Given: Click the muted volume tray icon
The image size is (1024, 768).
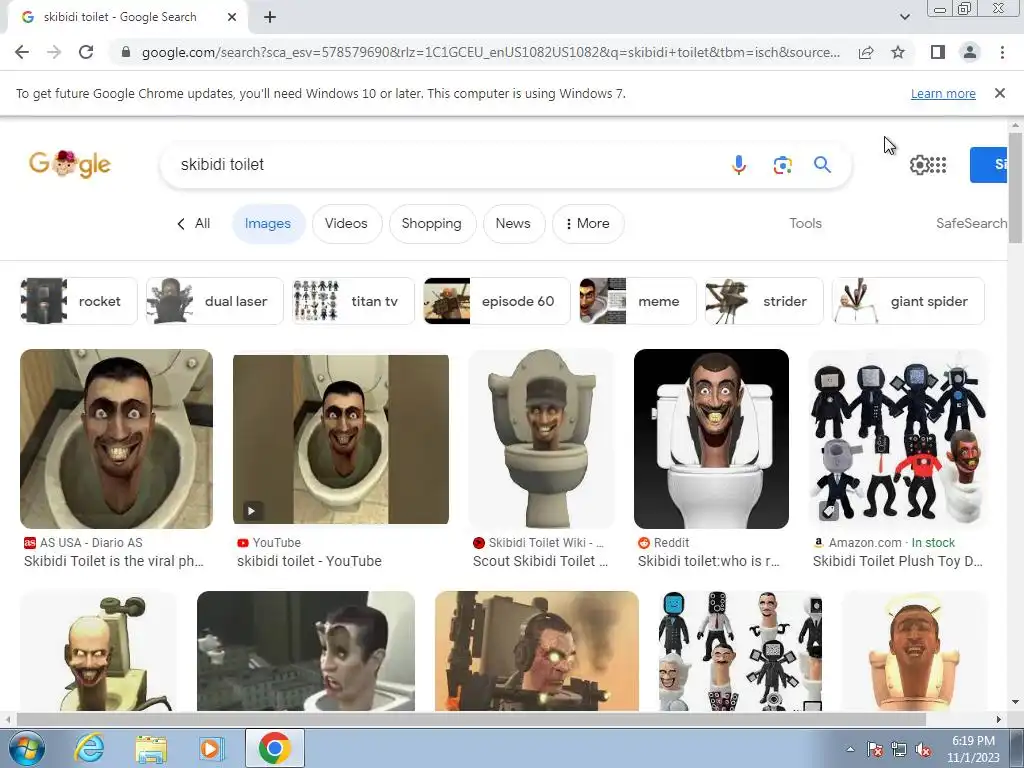Looking at the screenshot, I should click(923, 749).
